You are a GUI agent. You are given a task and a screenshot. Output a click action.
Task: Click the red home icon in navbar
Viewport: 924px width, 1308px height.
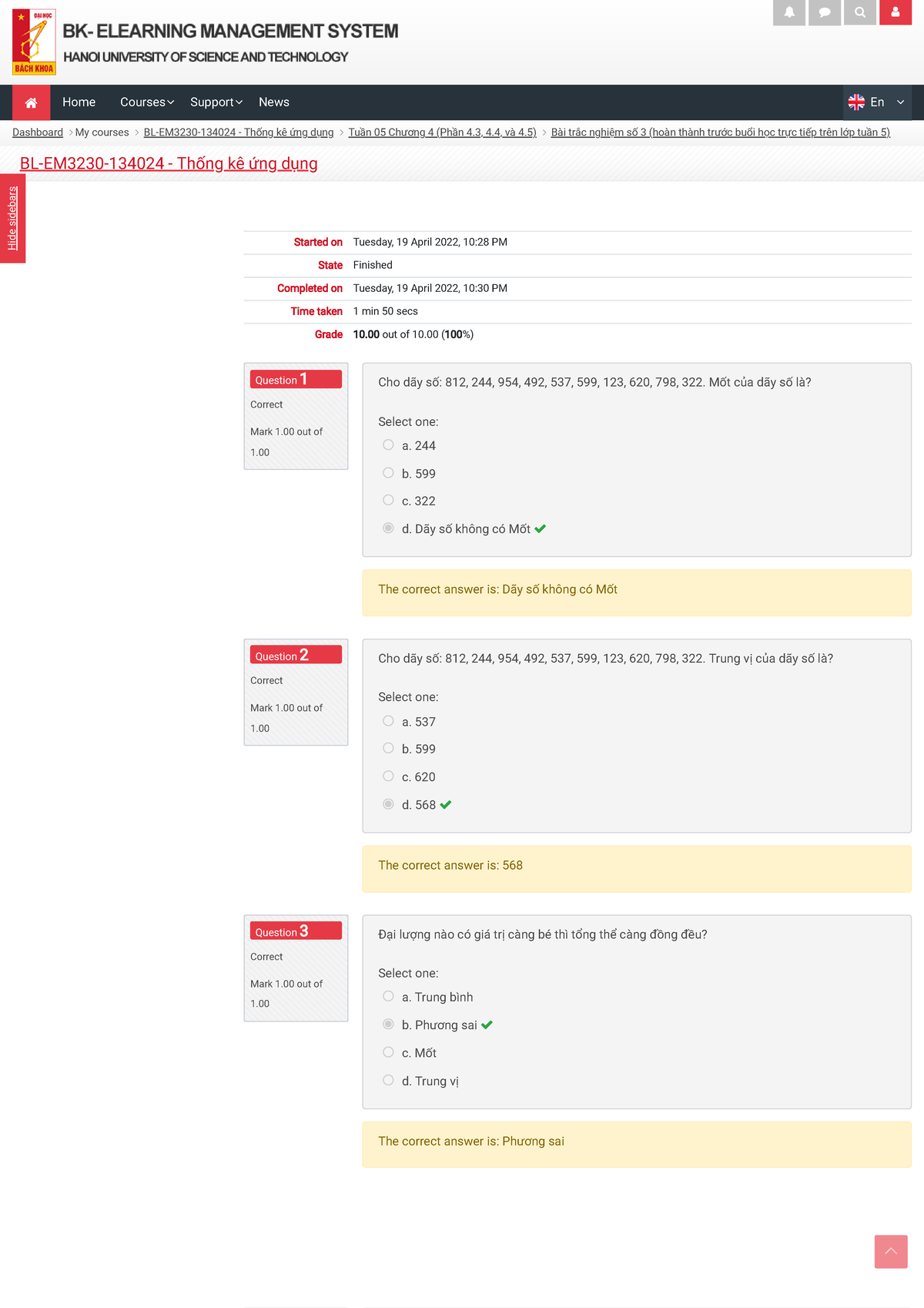(x=32, y=102)
